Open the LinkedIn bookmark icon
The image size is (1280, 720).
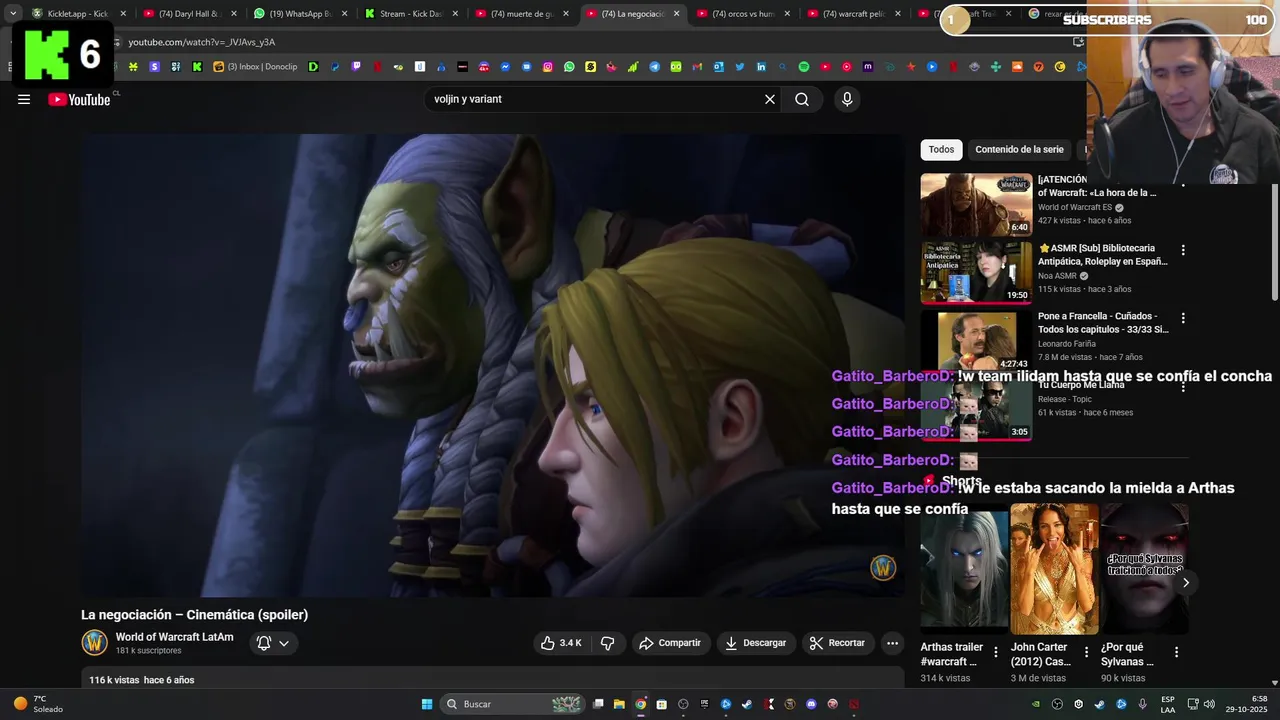761,67
